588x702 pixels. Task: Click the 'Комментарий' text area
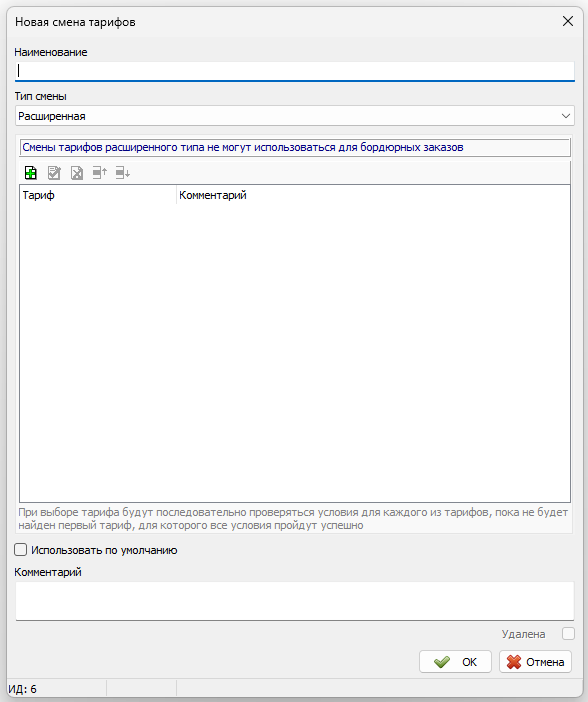click(x=295, y=601)
